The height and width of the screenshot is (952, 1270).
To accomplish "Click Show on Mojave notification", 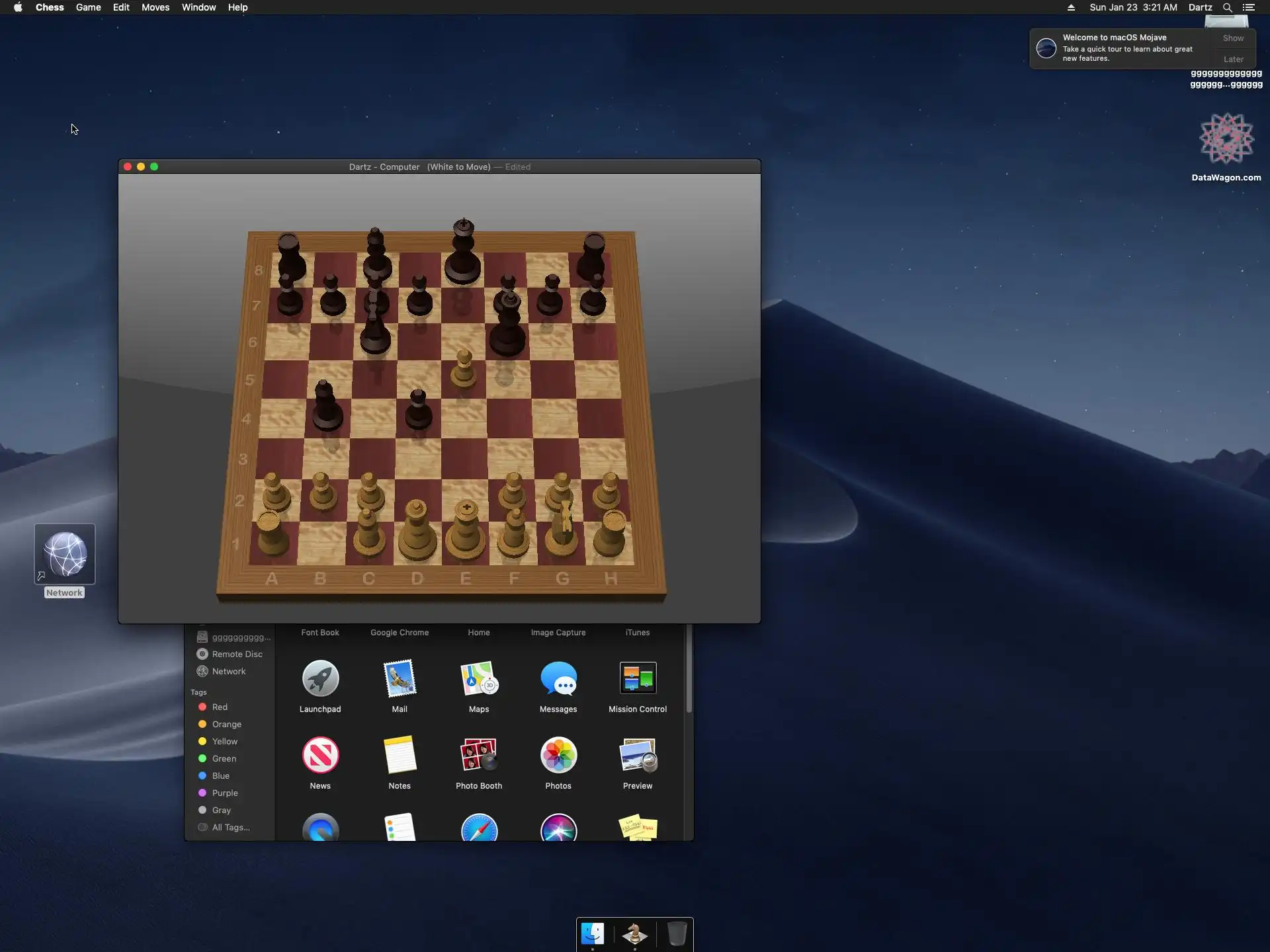I will tap(1232, 38).
